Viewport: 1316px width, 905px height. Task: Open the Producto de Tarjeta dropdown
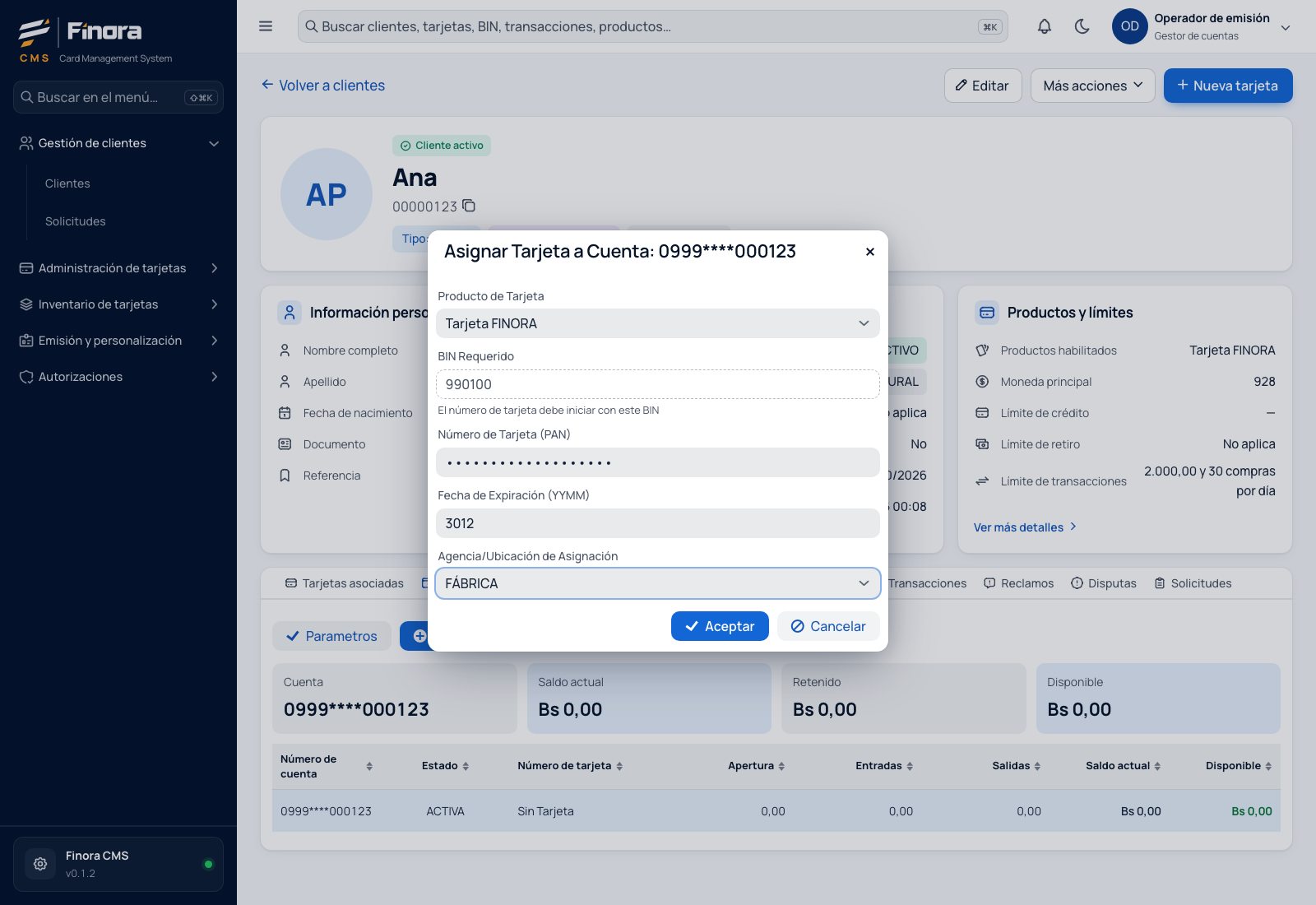click(658, 323)
